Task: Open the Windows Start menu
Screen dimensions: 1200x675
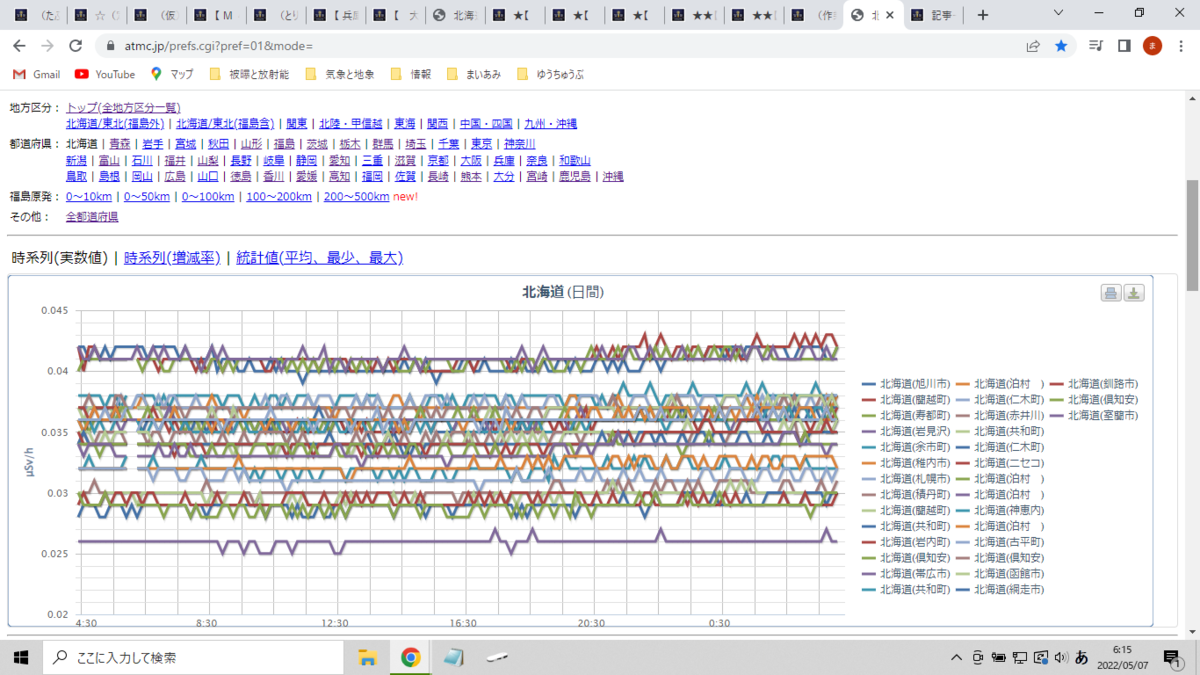Action: pyautogui.click(x=20, y=657)
